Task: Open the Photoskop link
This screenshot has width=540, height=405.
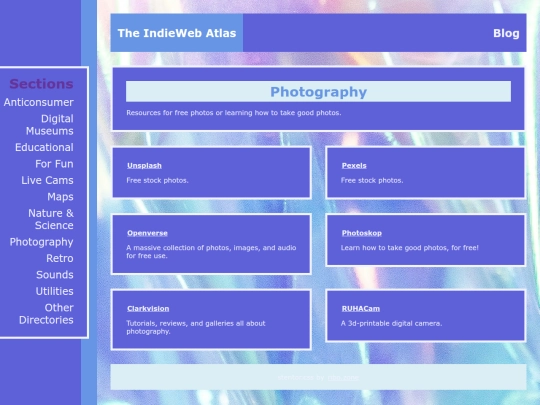Action: (362, 233)
